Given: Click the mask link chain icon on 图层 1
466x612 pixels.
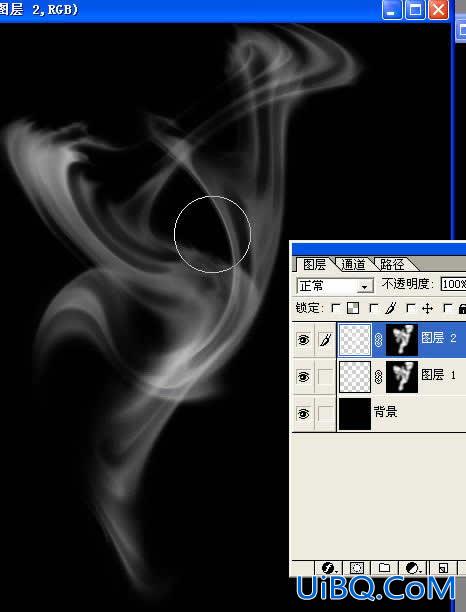Looking at the screenshot, I should coord(378,377).
